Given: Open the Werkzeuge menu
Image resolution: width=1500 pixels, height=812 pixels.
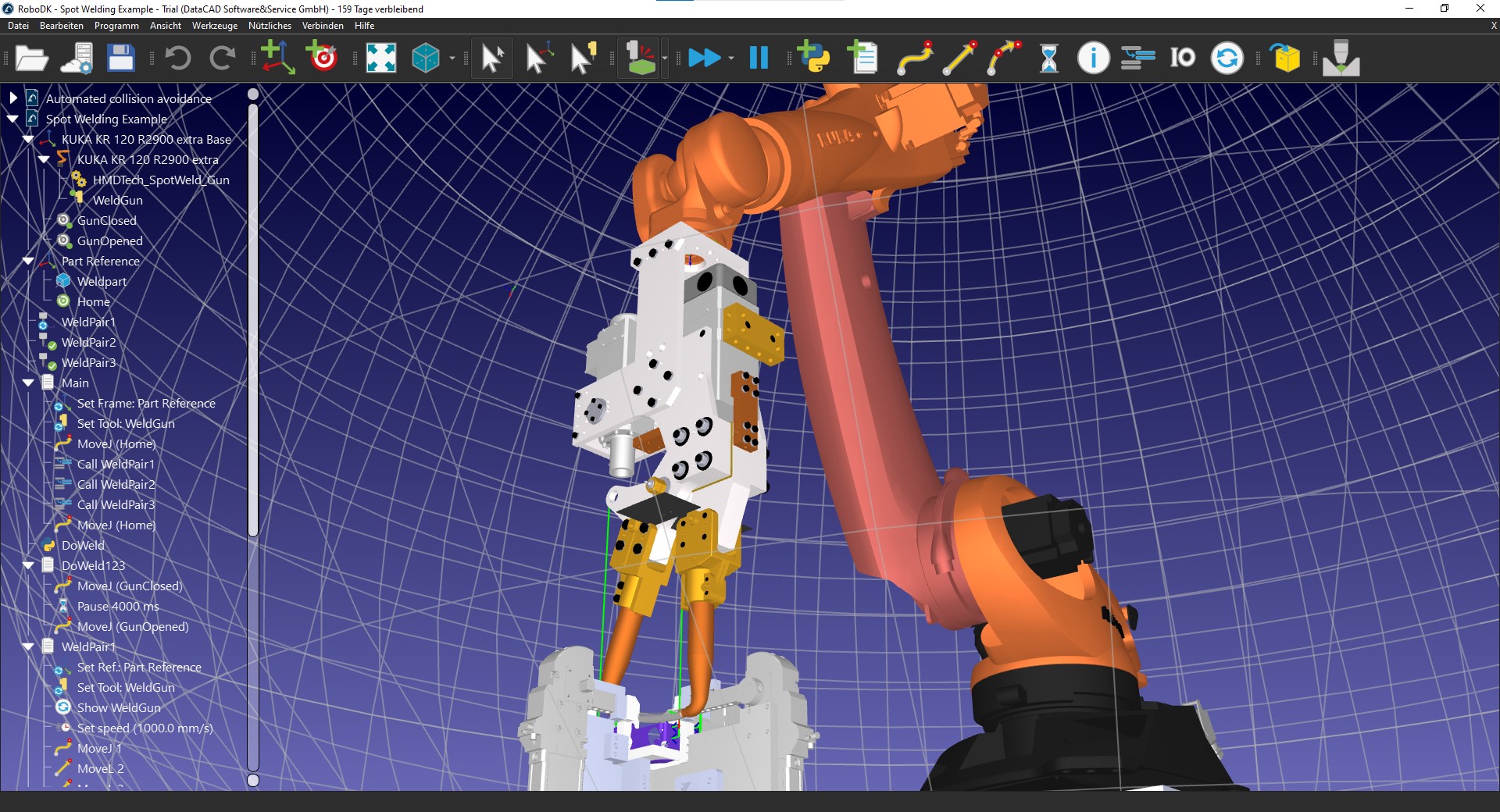Looking at the screenshot, I should pyautogui.click(x=214, y=25).
